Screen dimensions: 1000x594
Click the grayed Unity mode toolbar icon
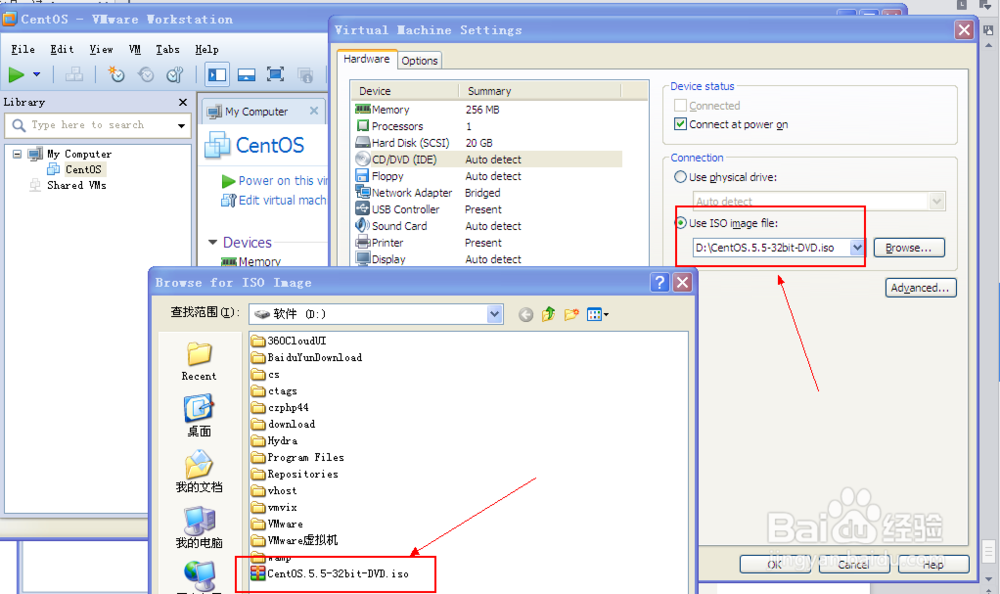coord(305,75)
